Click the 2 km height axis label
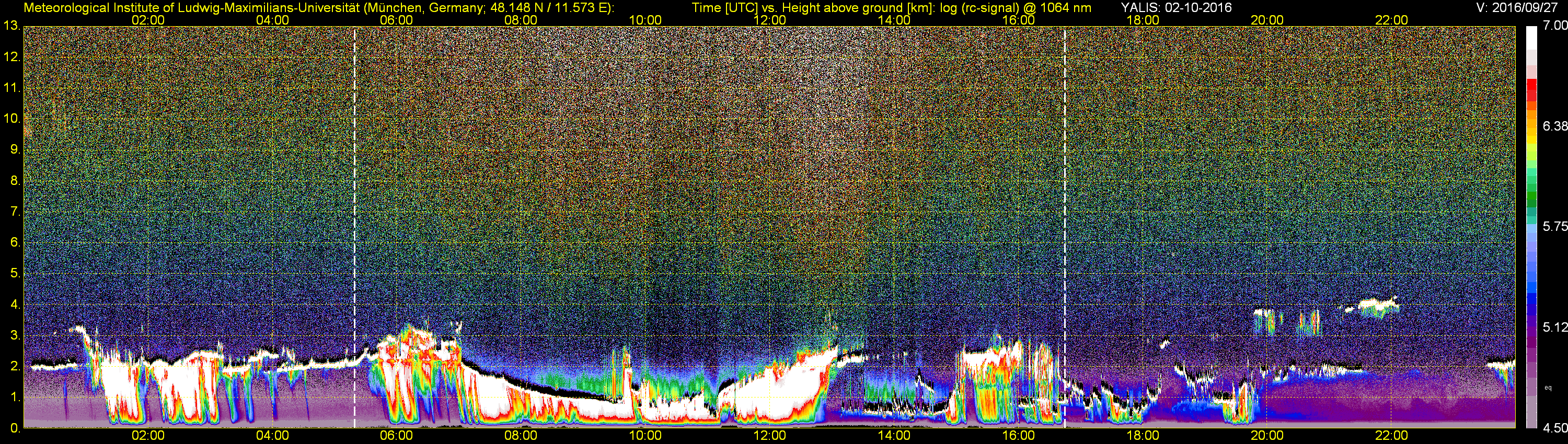 pos(15,366)
